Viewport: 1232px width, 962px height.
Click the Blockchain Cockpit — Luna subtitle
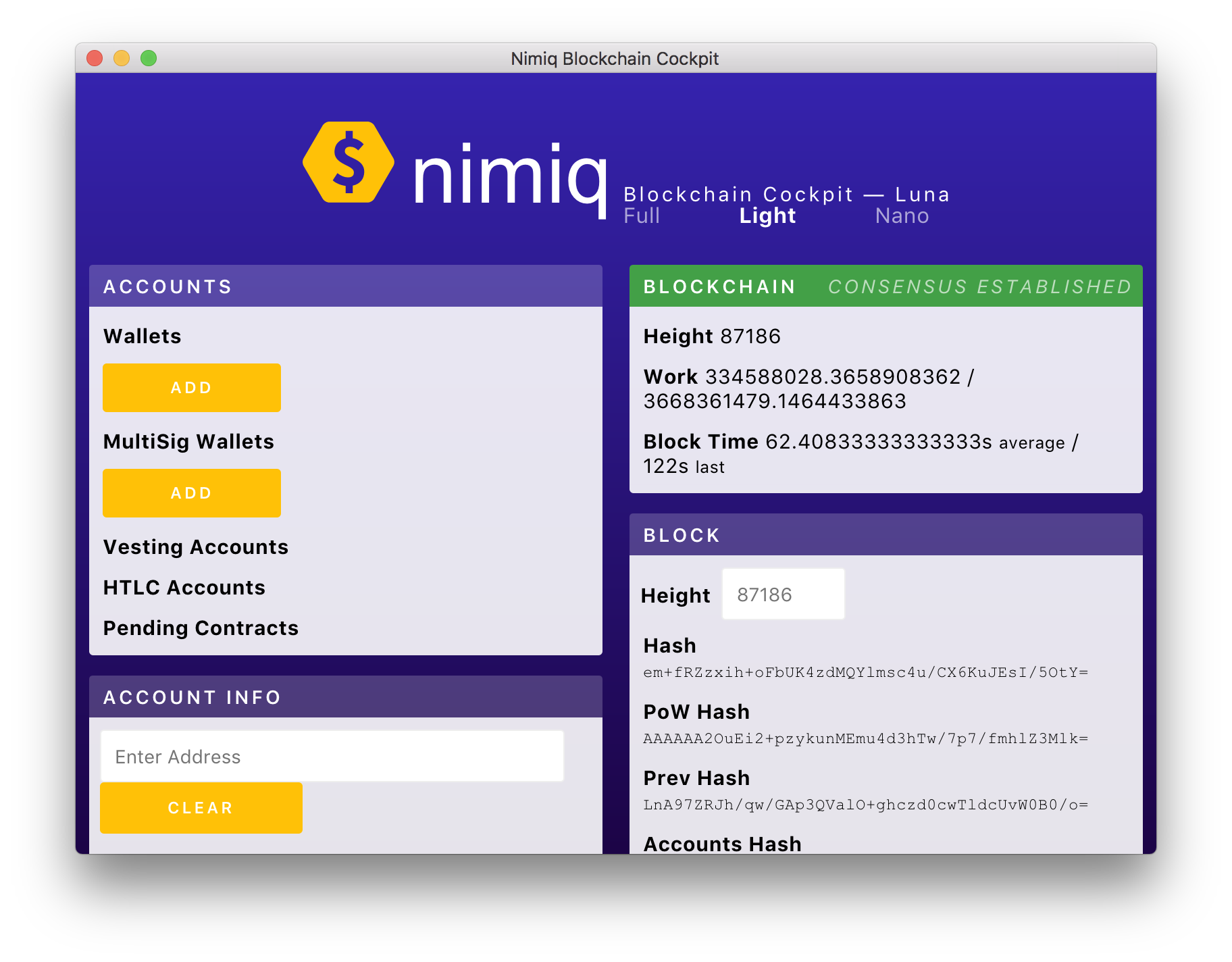click(787, 195)
